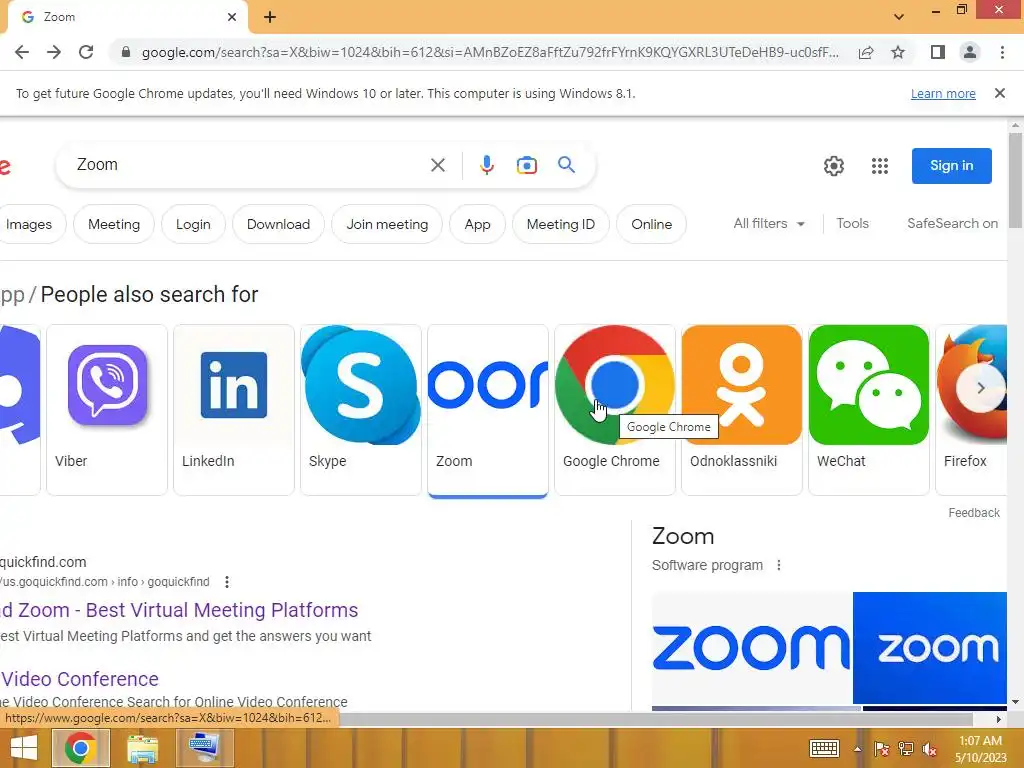Select the Join meeting chip
The image size is (1024, 768).
coord(387,225)
